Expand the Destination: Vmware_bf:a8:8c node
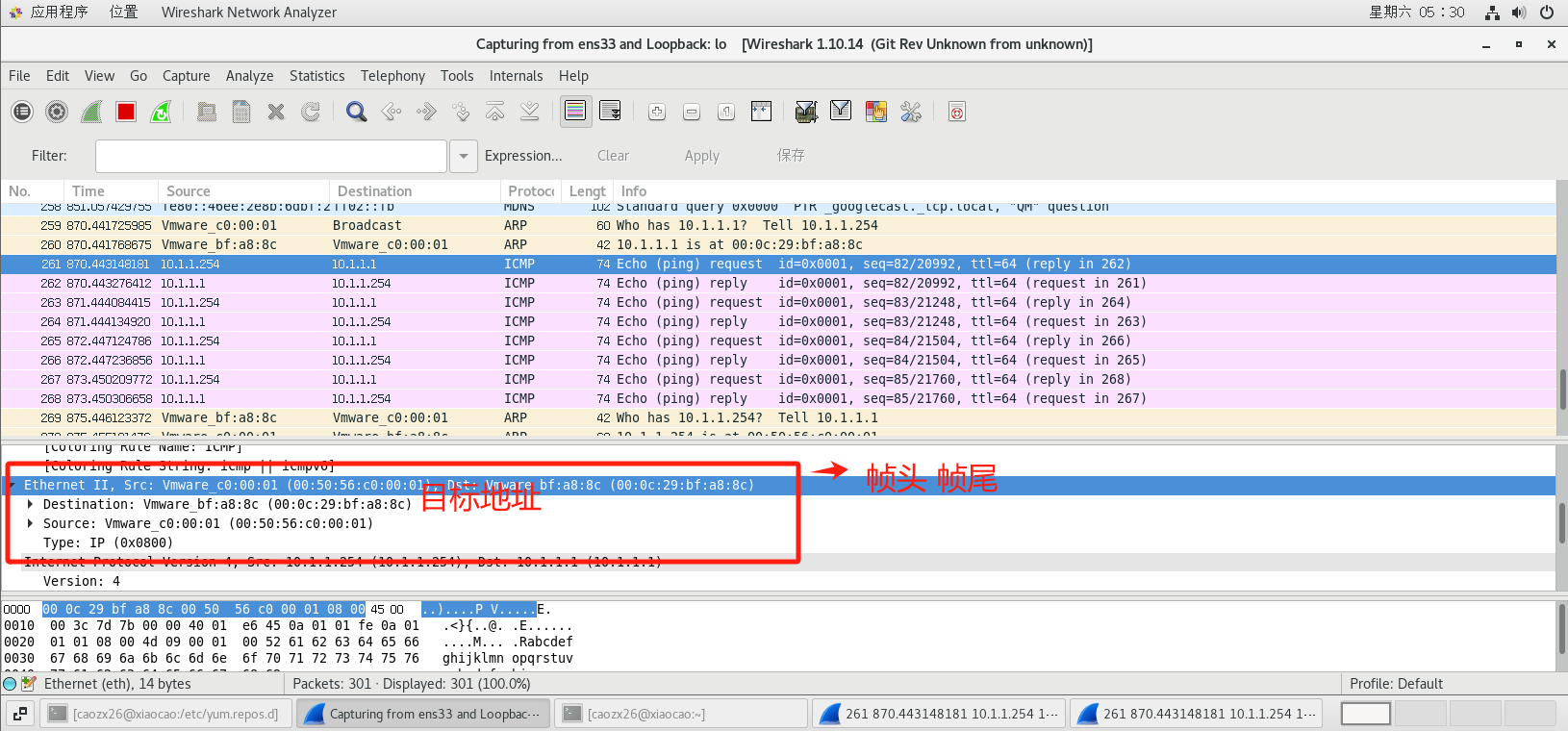The width and height of the screenshot is (1568, 731). [x=31, y=504]
